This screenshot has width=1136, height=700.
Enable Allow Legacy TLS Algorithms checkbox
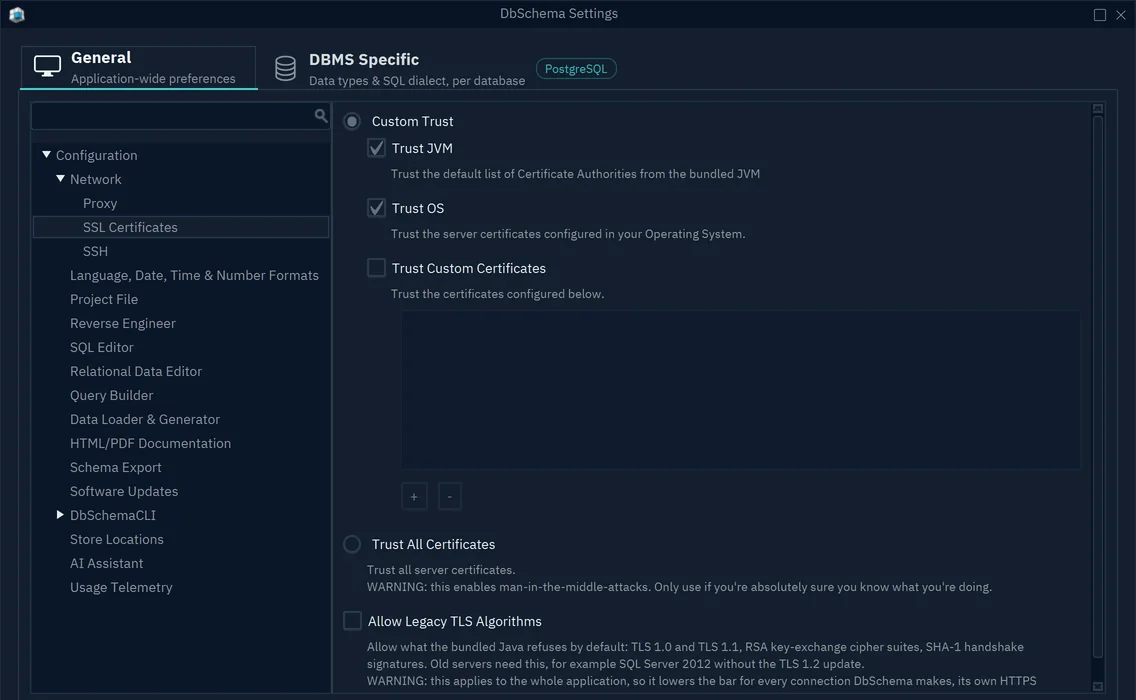(x=352, y=621)
